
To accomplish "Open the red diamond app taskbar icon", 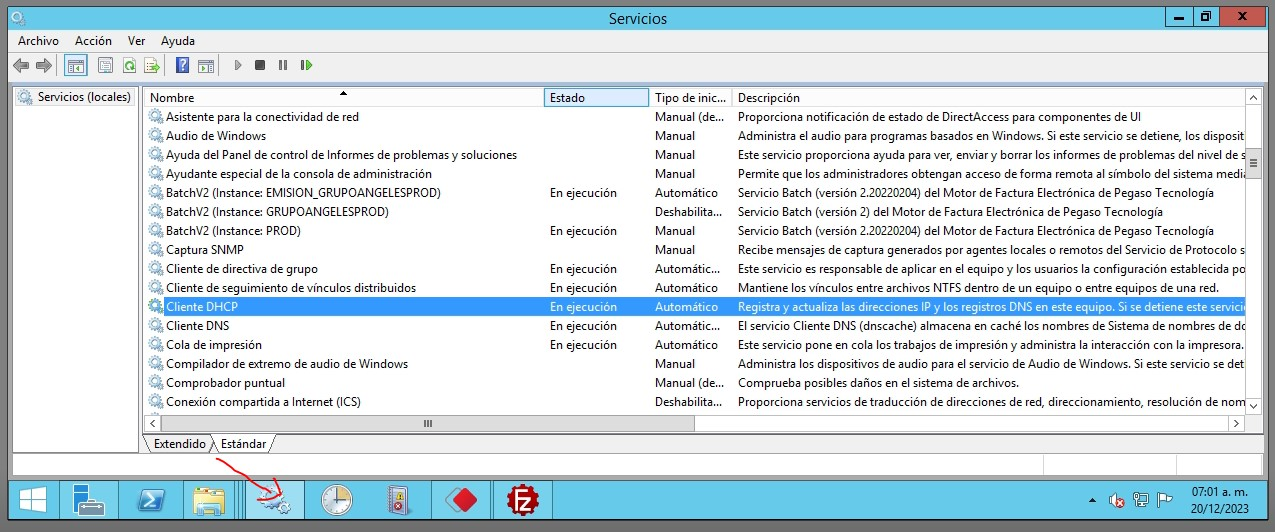I will click(461, 500).
